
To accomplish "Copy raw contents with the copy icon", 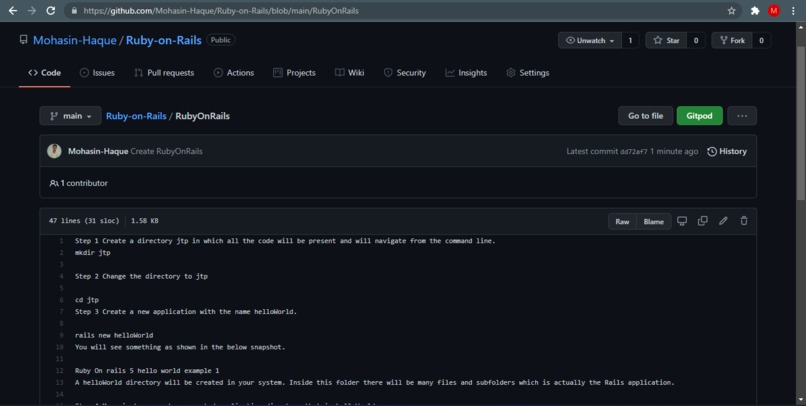I will pyautogui.click(x=703, y=221).
